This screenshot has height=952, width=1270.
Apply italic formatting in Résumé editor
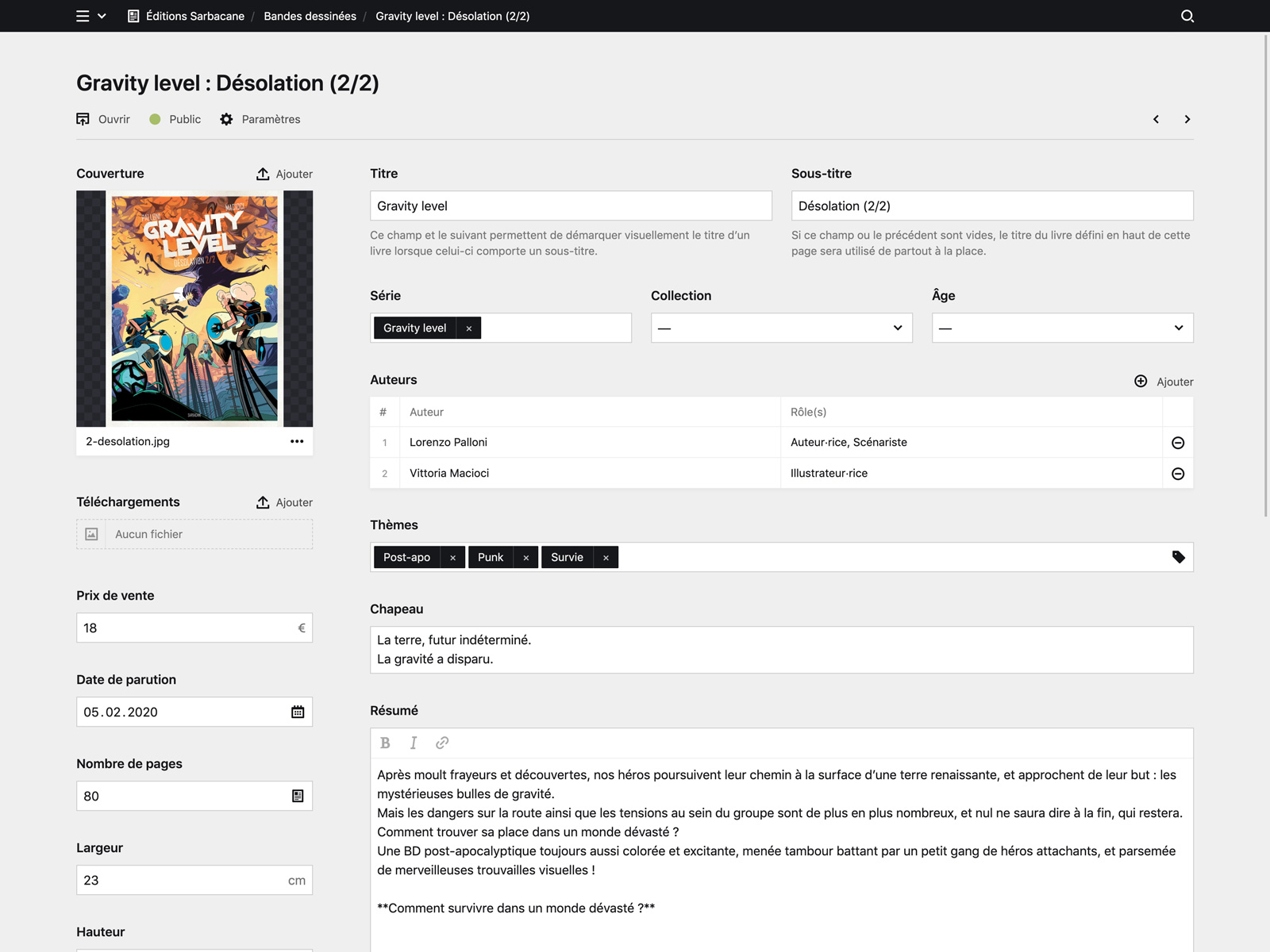414,743
